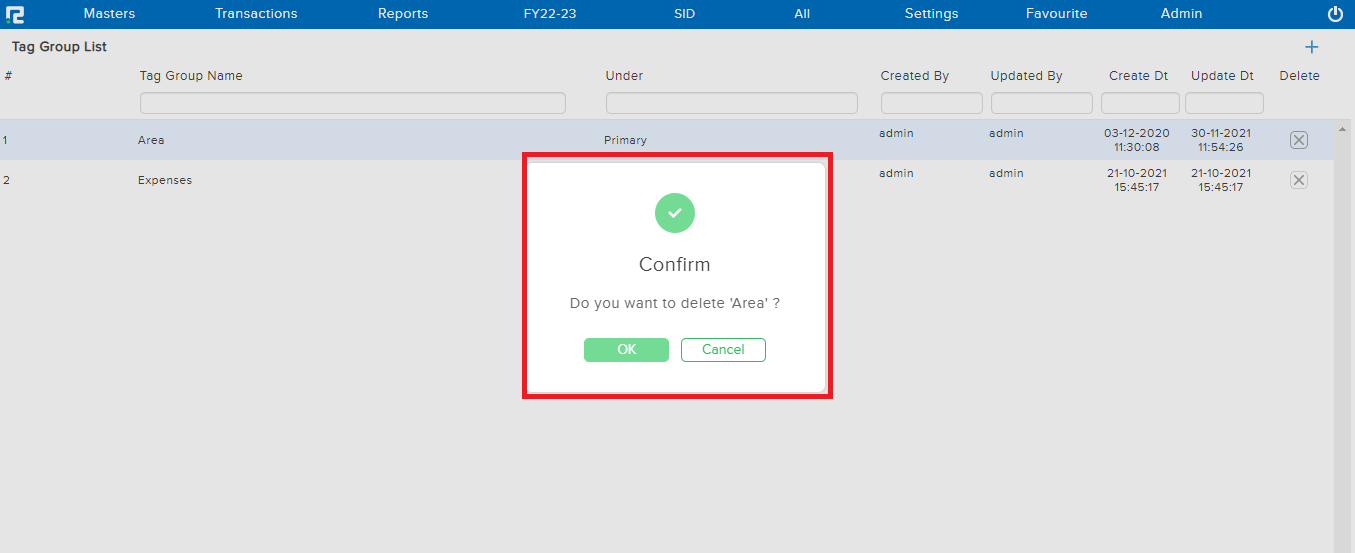
Task: Click the Created By filter field
Action: point(931,103)
